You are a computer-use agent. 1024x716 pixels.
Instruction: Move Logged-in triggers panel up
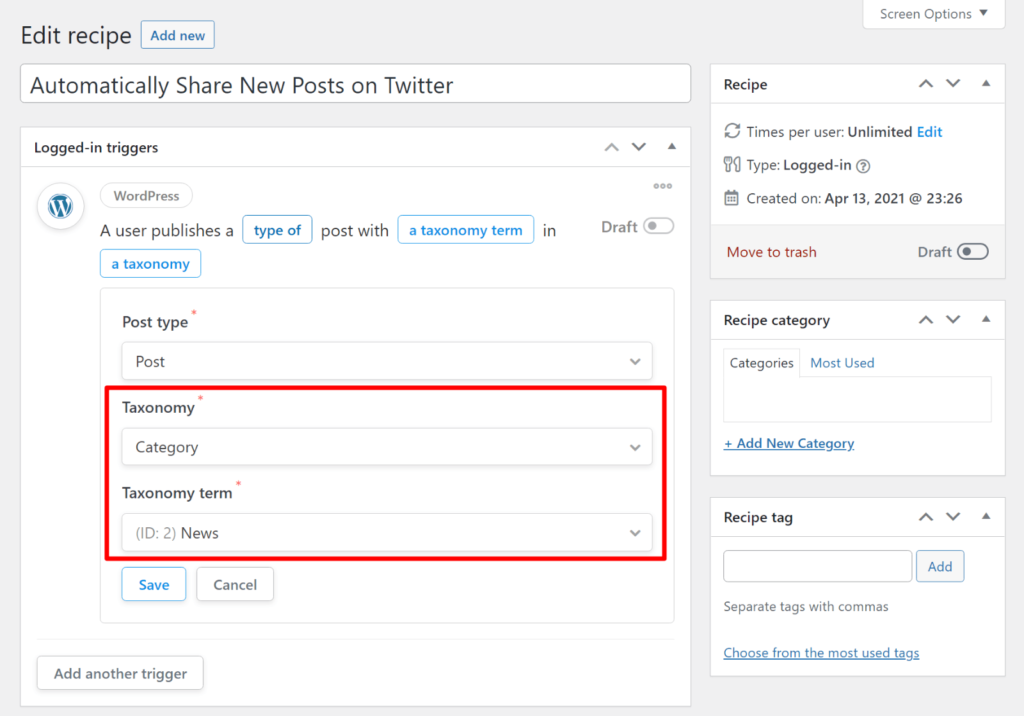pyautogui.click(x=612, y=147)
